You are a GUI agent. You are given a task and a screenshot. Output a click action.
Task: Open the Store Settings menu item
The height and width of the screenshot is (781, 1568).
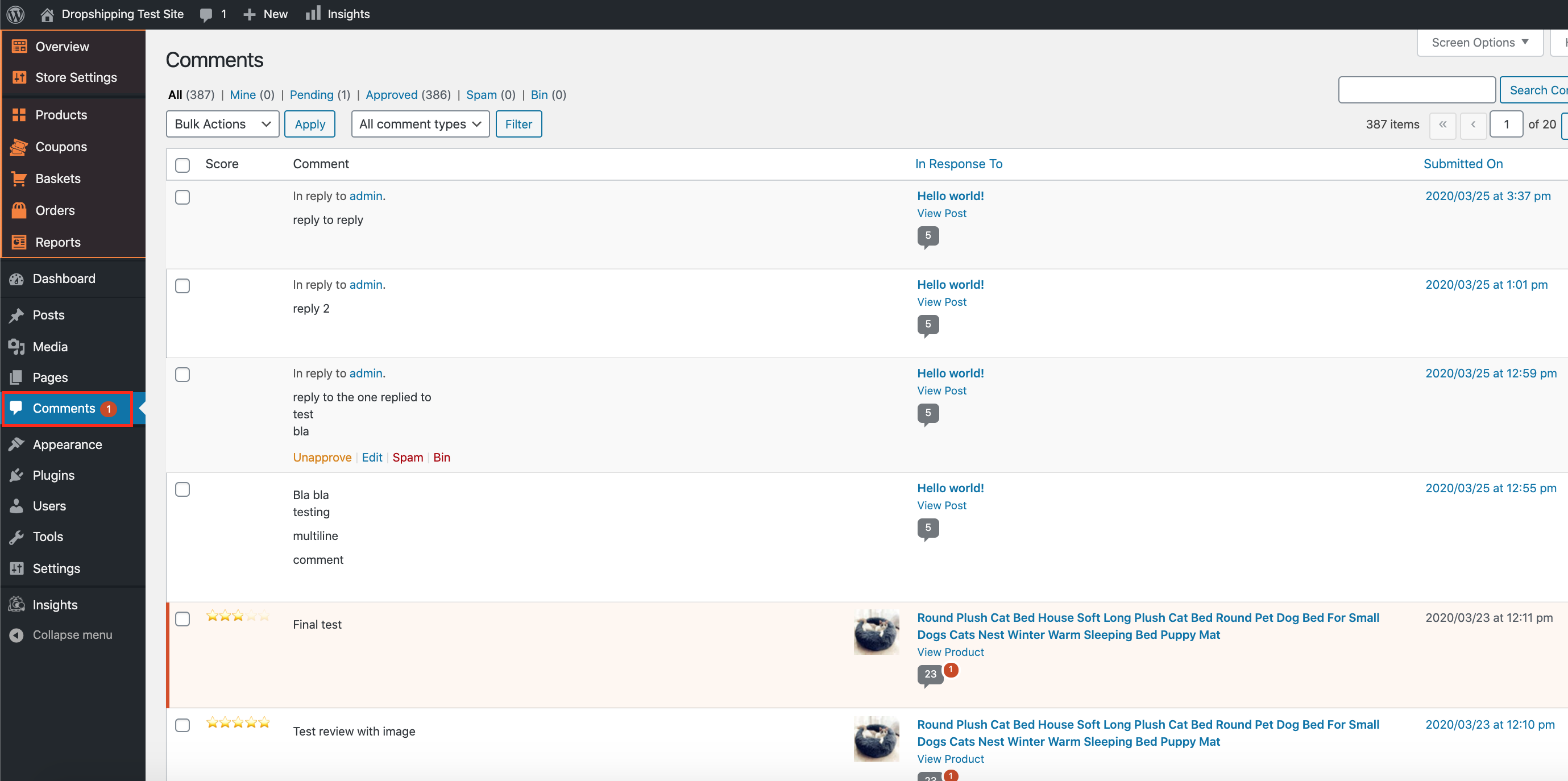pos(76,77)
